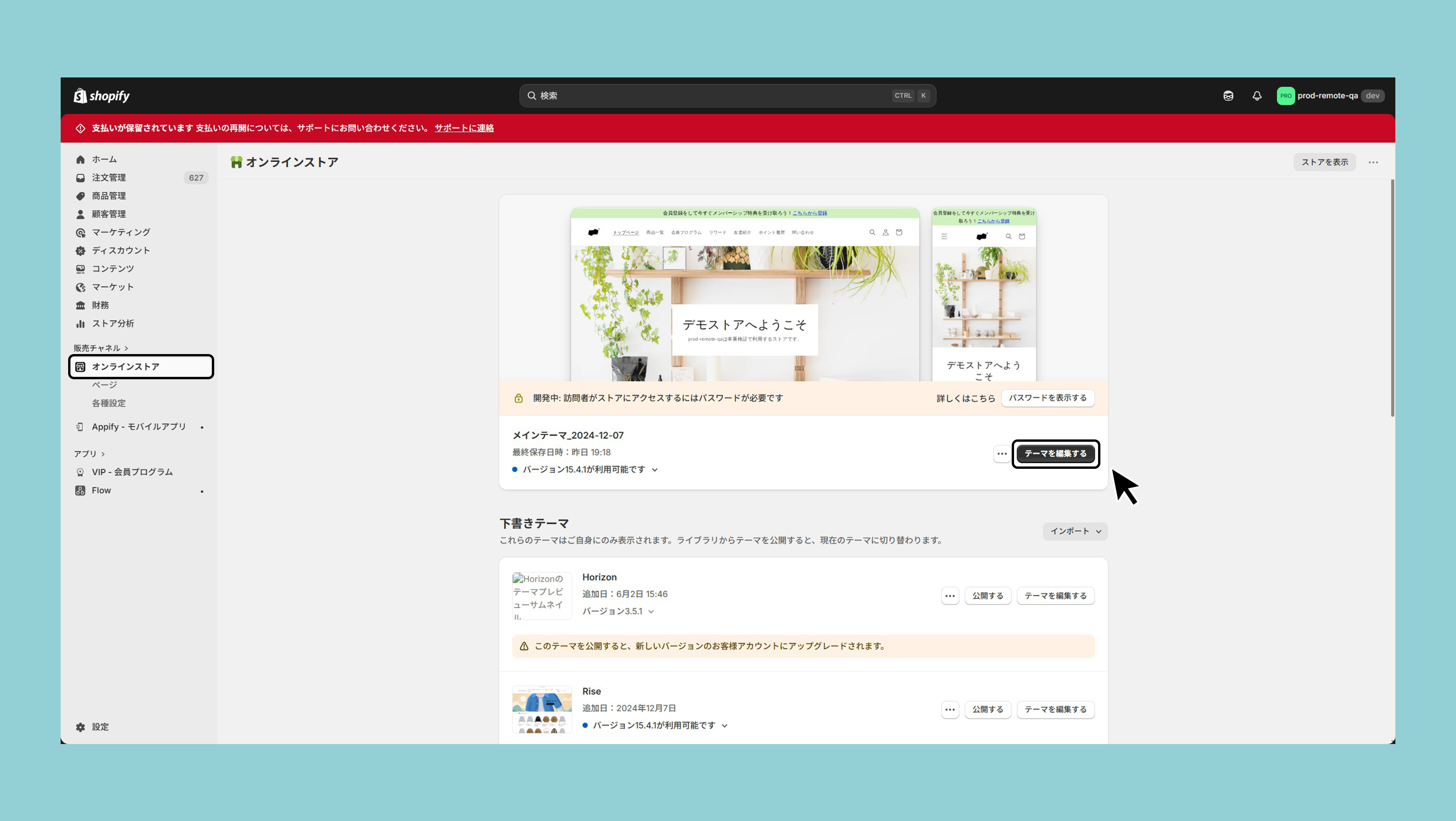Expand the Horizon バージョン3.5.1 chevron

[651, 612]
